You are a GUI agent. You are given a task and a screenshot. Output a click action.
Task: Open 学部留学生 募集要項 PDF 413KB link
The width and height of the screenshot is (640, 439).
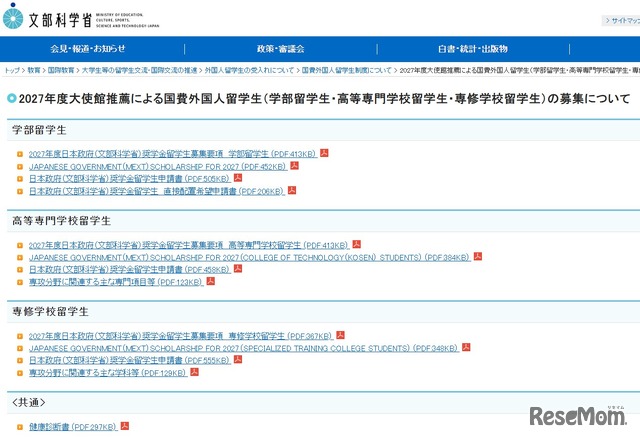point(173,154)
